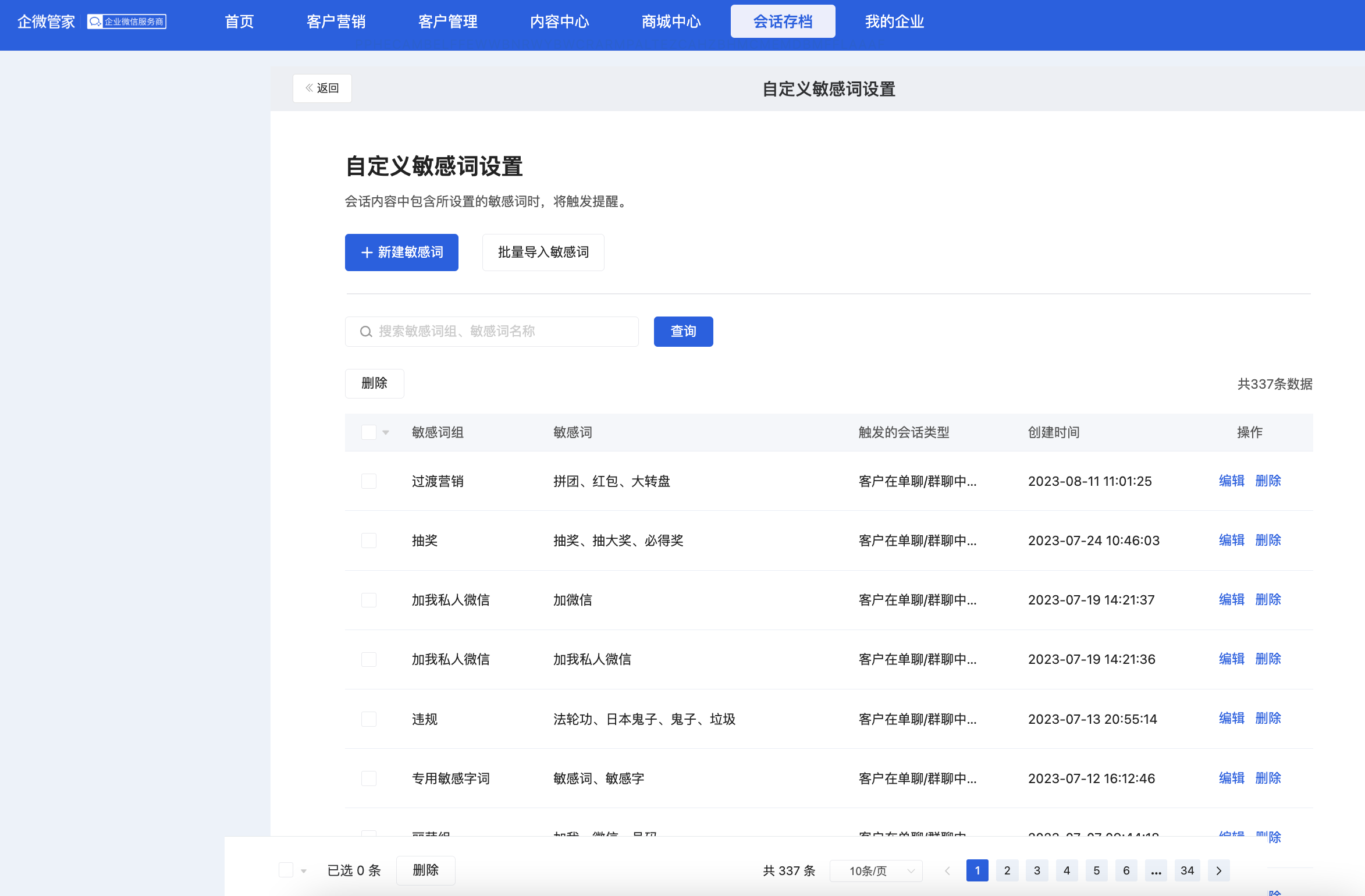1365x896 pixels.
Task: Check the 加我私人微信 keyword row checkbox
Action: click(369, 659)
